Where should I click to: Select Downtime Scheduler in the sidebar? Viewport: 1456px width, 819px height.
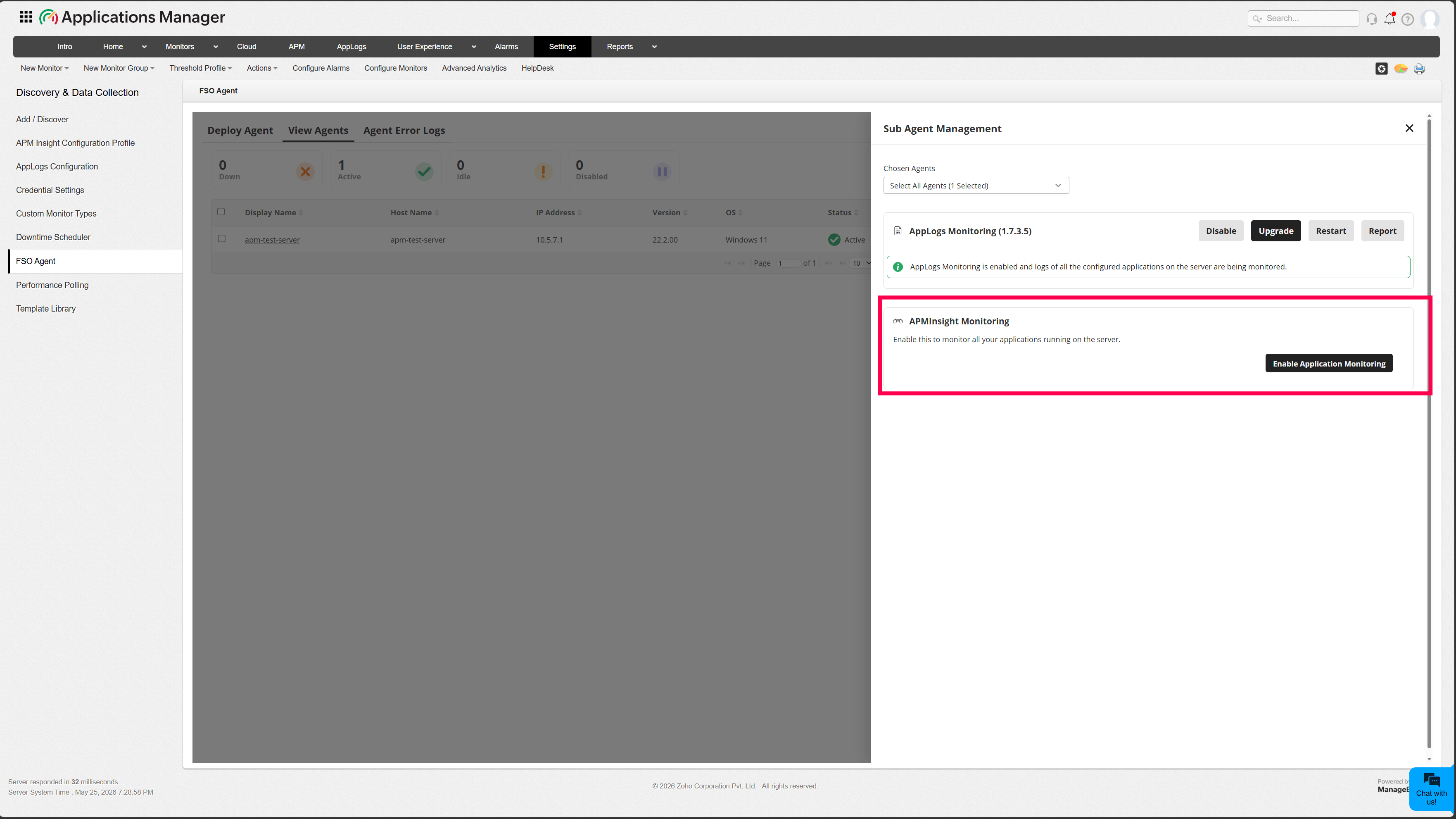click(53, 238)
